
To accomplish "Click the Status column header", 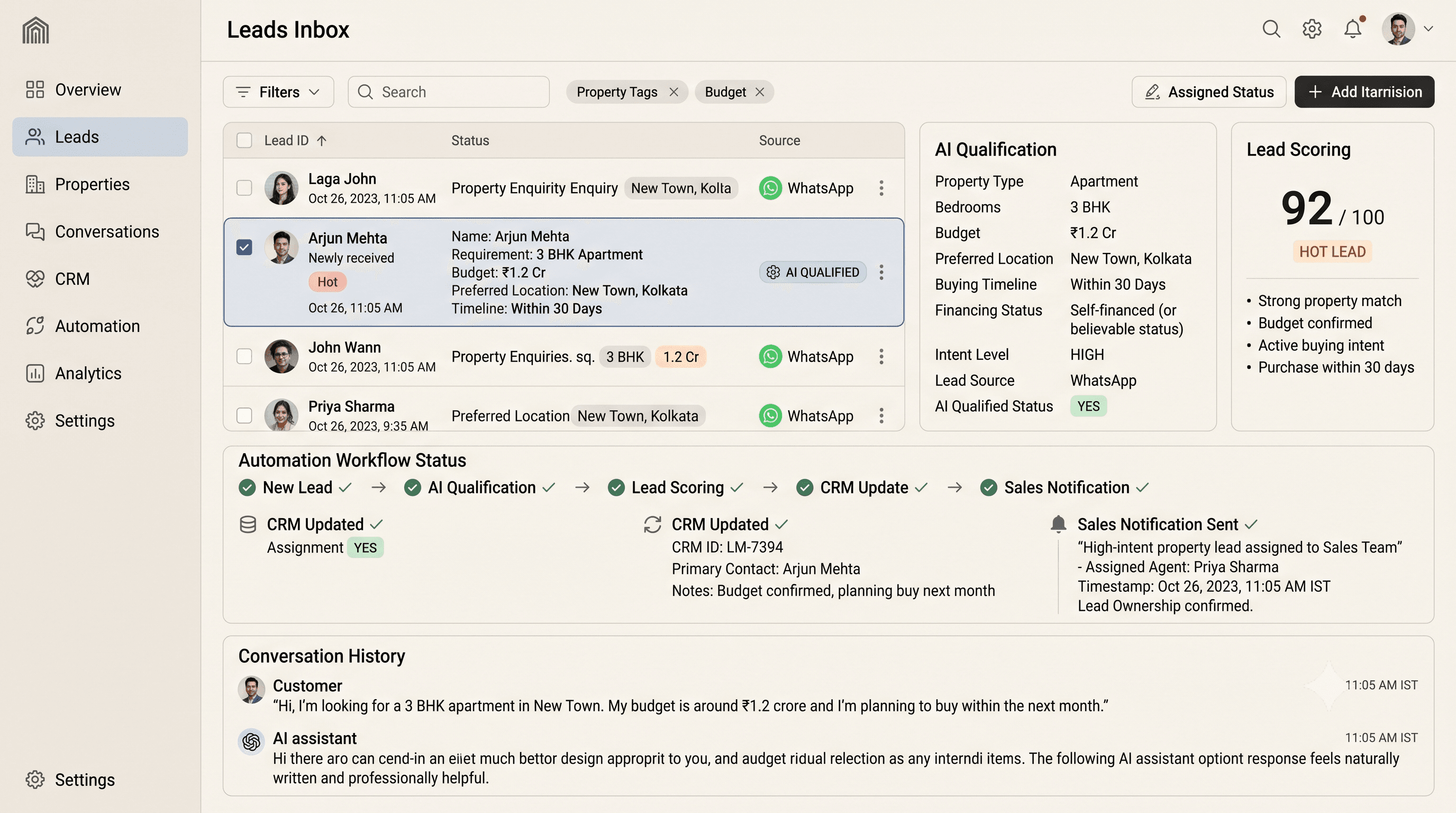I will (470, 140).
